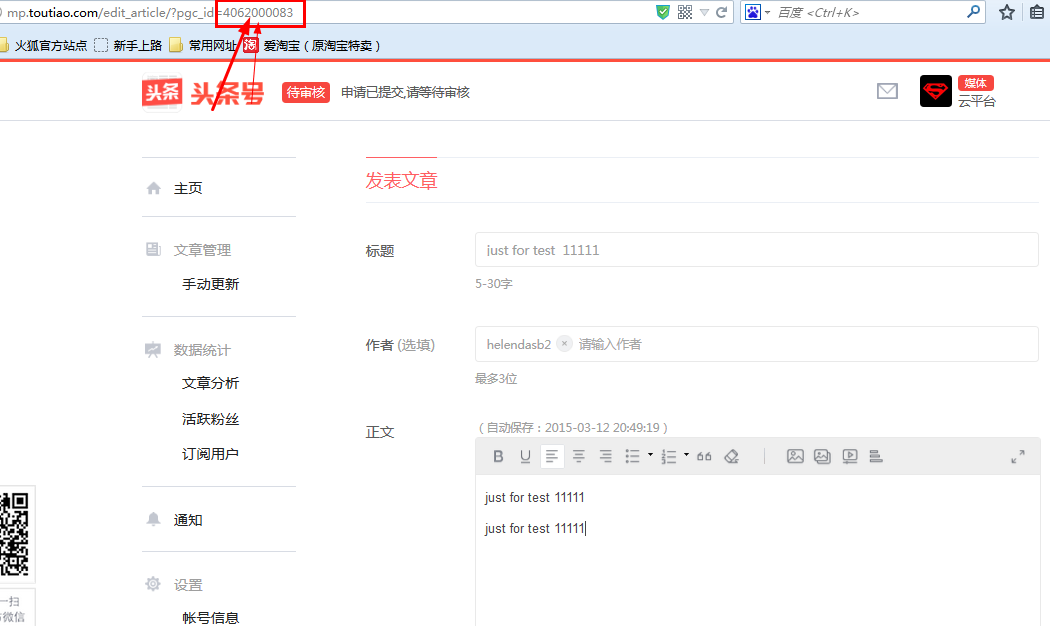This screenshot has width=1050, height=626.
Task: Align text right in the editor
Action: 605,457
